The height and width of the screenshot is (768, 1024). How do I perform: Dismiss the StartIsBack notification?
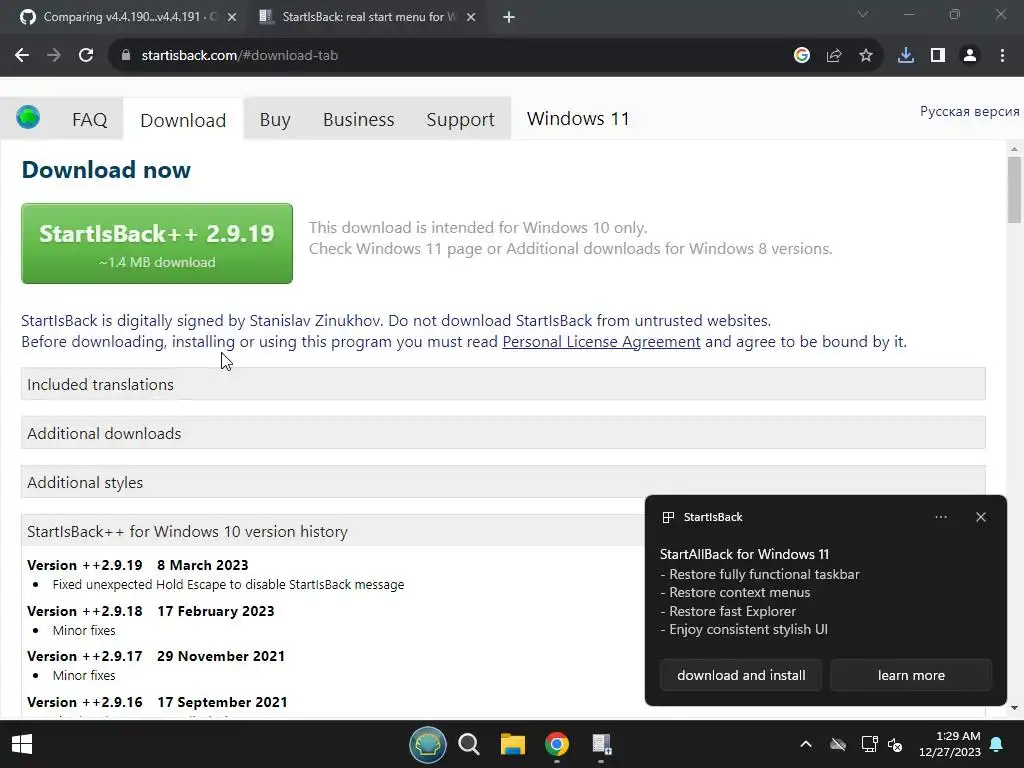981,517
